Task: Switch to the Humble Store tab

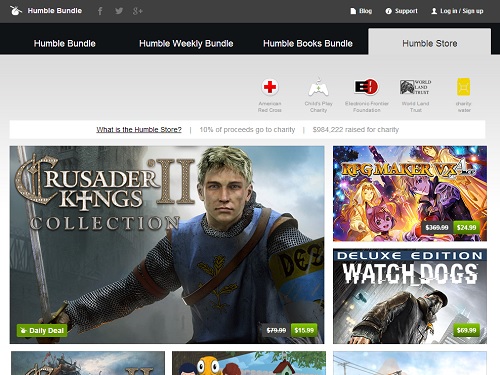Action: (x=430, y=43)
